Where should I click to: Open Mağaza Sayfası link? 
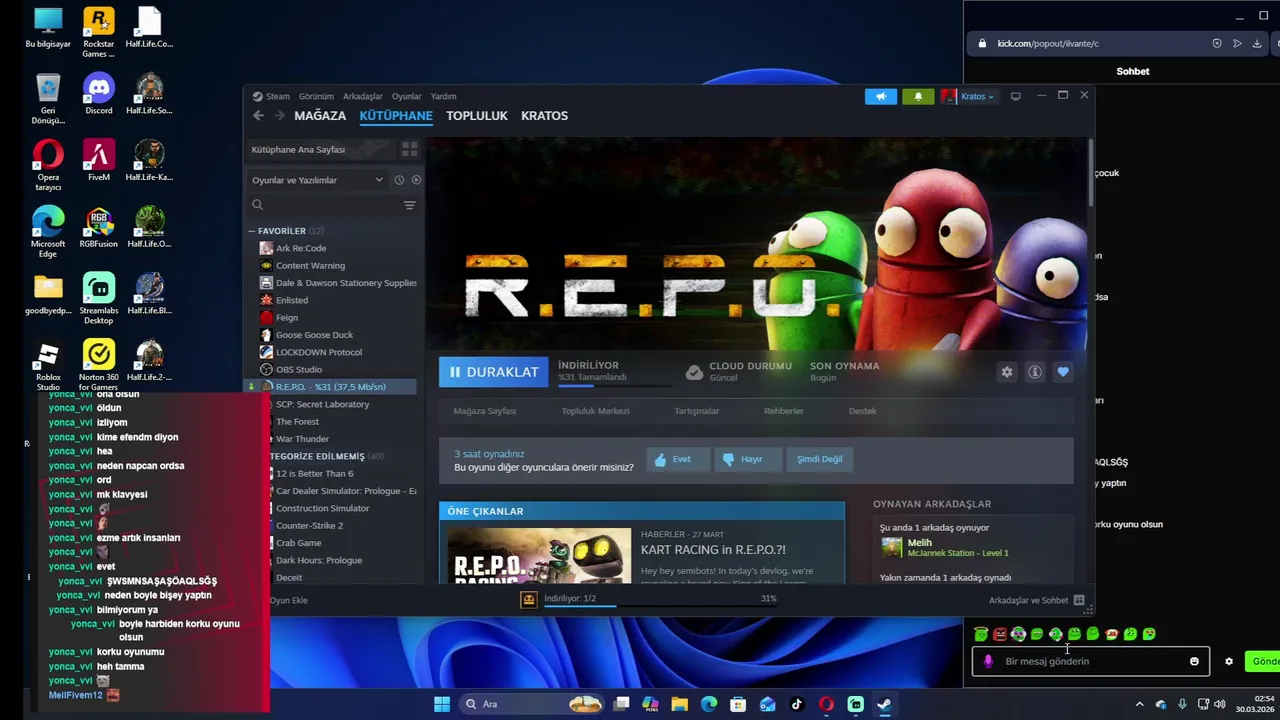point(485,411)
